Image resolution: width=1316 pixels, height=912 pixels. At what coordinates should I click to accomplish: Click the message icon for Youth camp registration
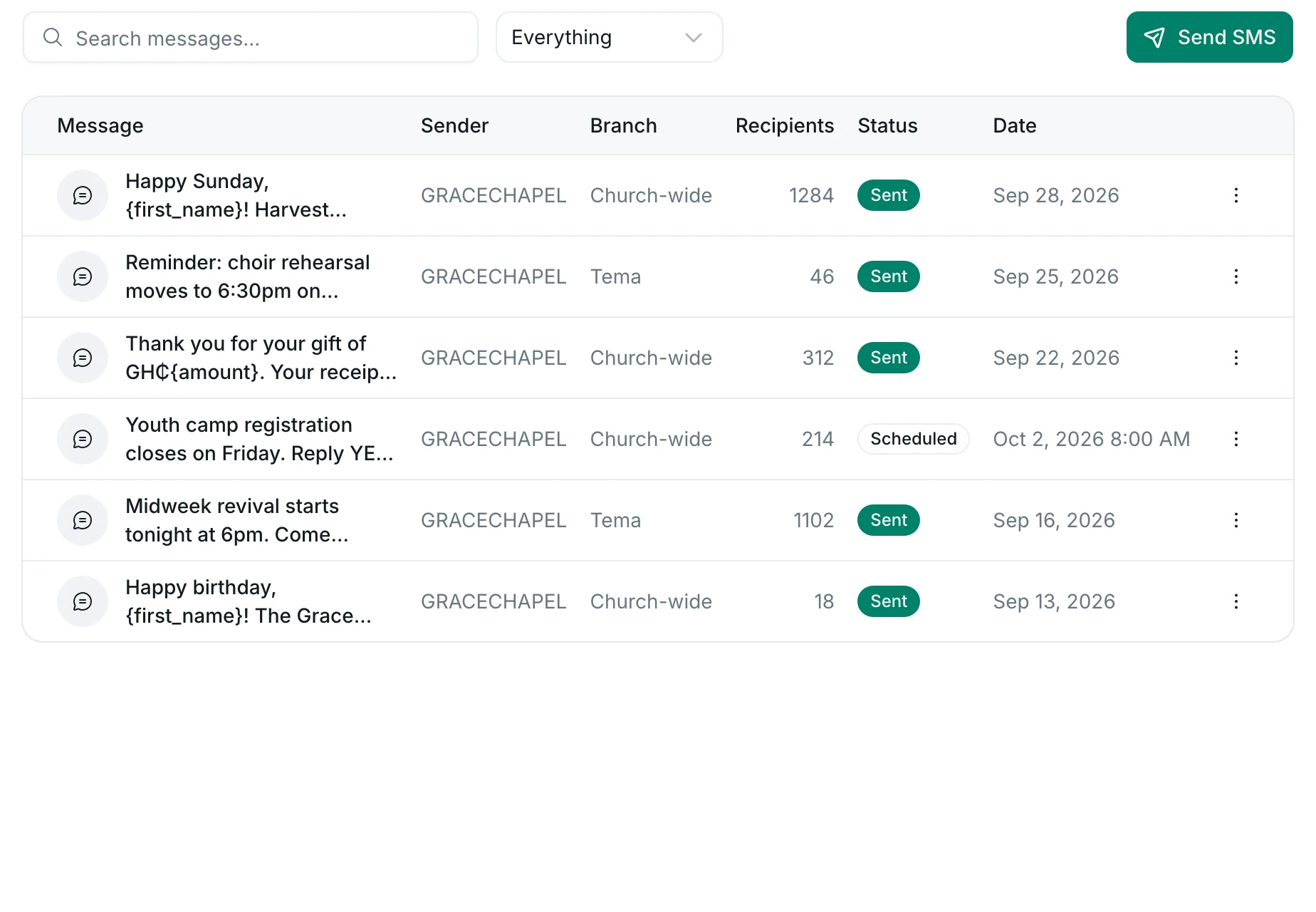point(83,439)
